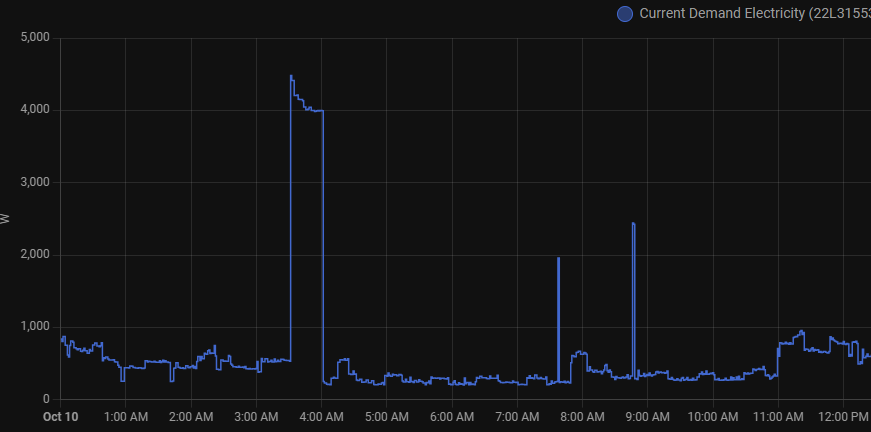
Task: Click the top of the 4,500 W peak
Action: pyautogui.click(x=291, y=77)
